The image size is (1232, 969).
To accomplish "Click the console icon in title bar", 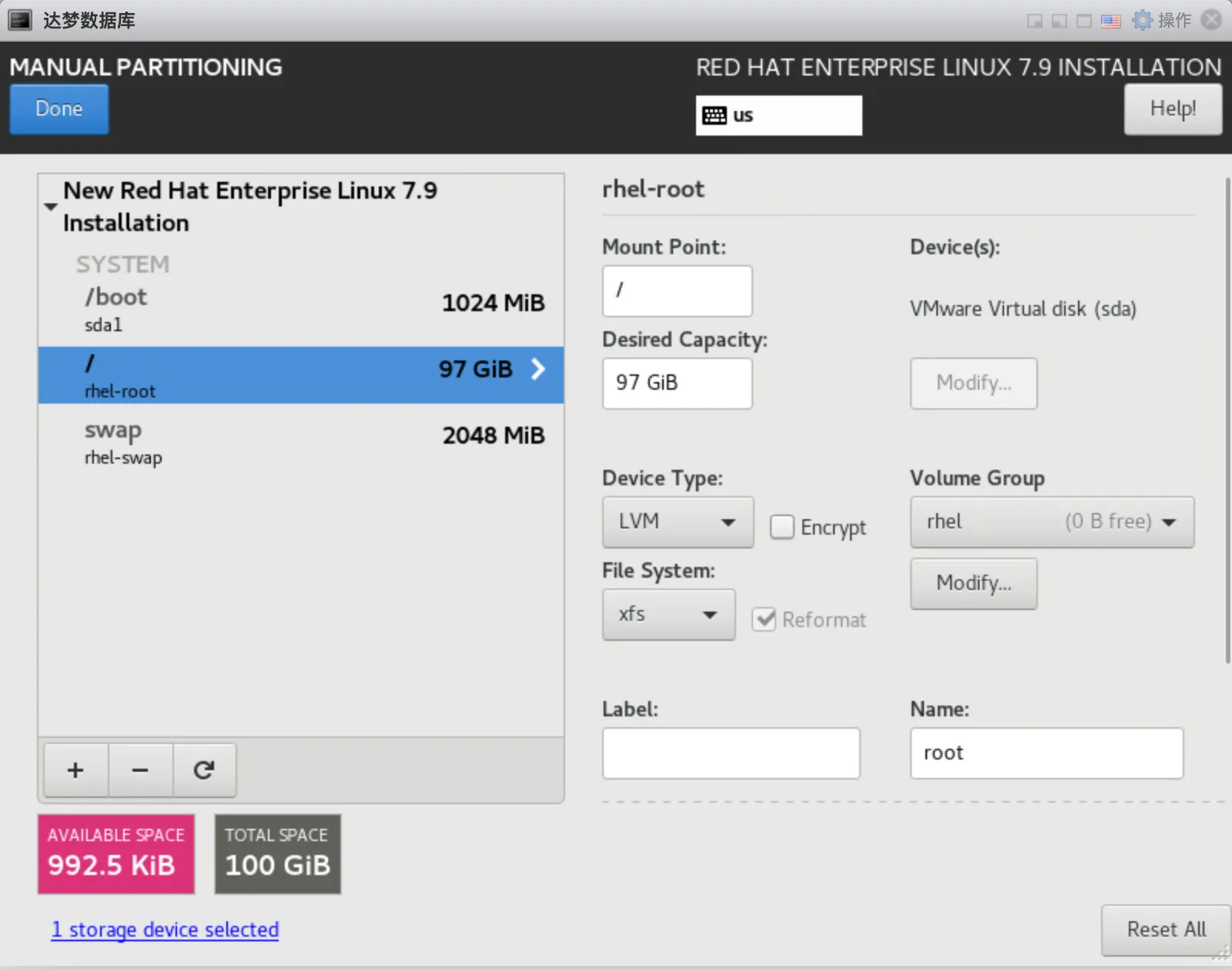I will pyautogui.click(x=20, y=20).
